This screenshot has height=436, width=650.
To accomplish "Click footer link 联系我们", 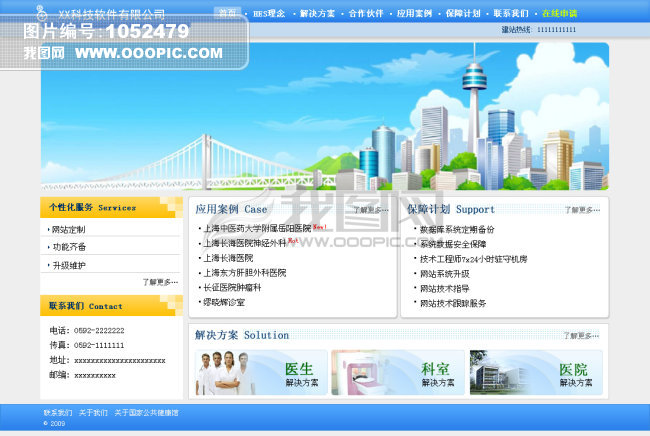I will [58, 413].
